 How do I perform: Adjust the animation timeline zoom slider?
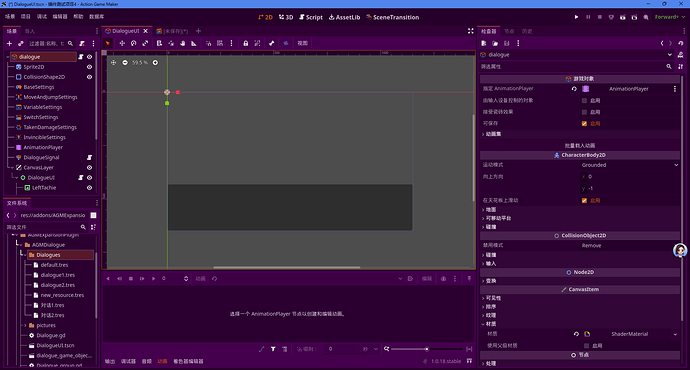(x=427, y=349)
